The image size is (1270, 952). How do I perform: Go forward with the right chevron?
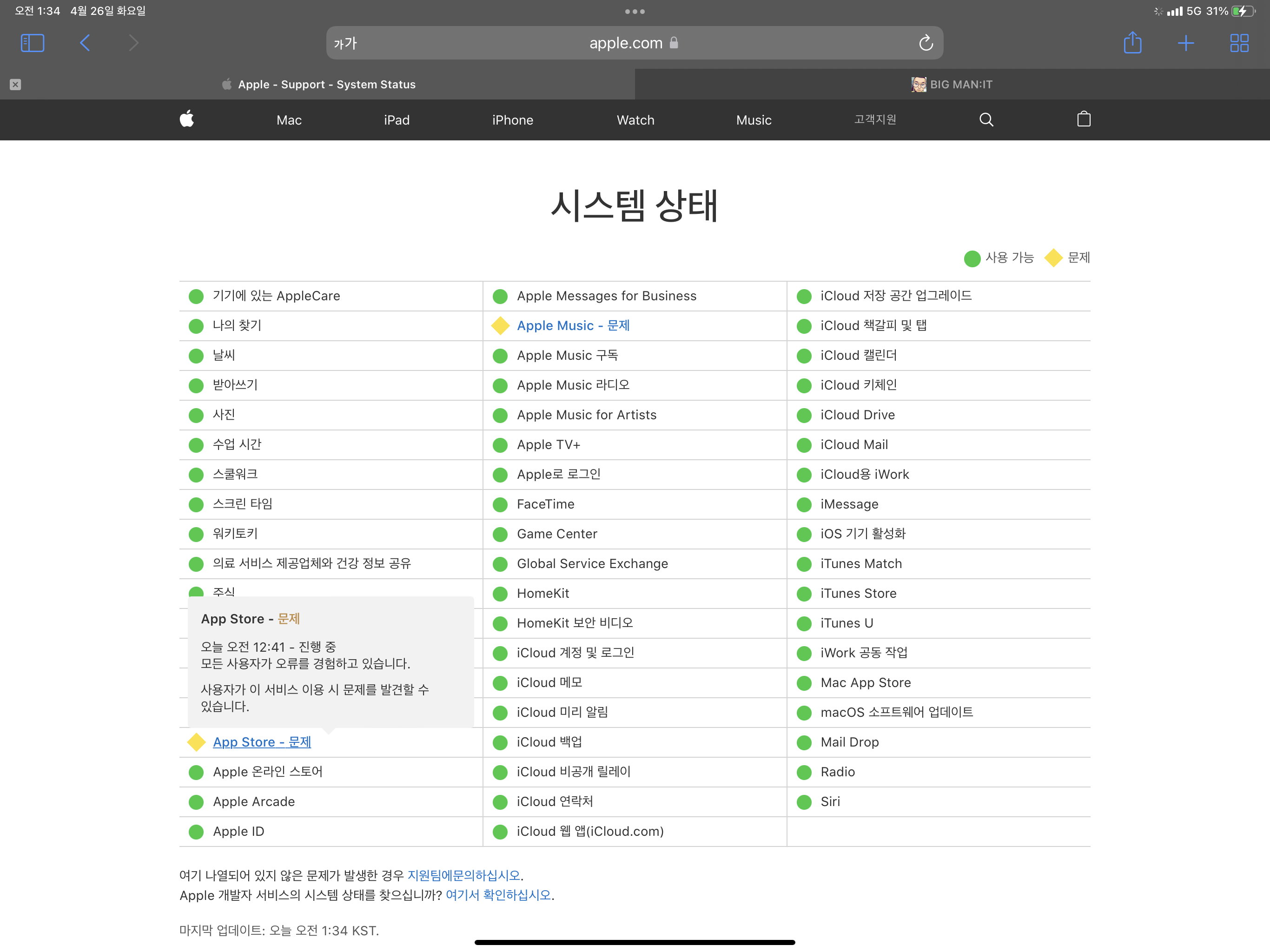coord(133,43)
